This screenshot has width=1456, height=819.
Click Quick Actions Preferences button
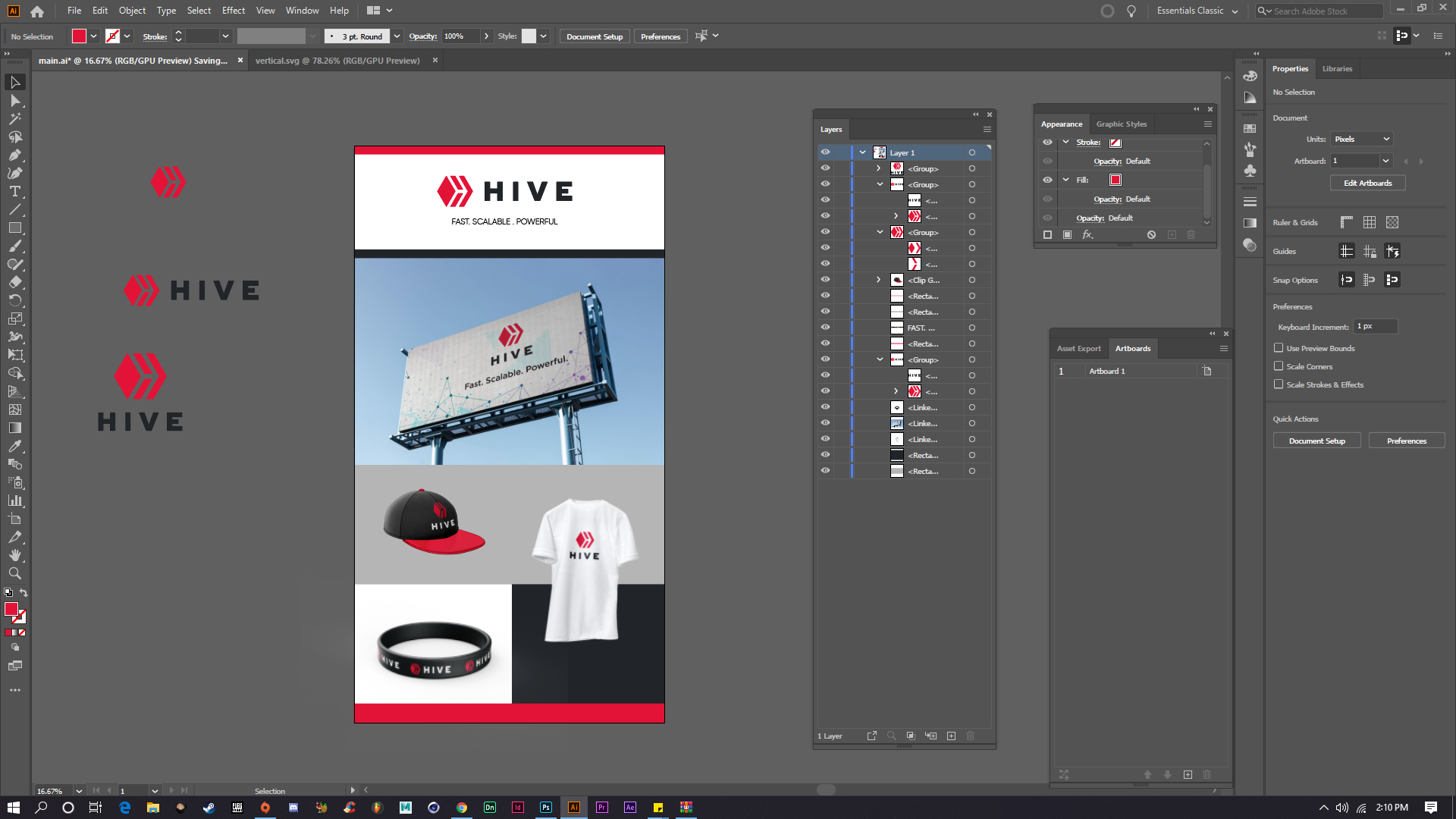(1406, 441)
